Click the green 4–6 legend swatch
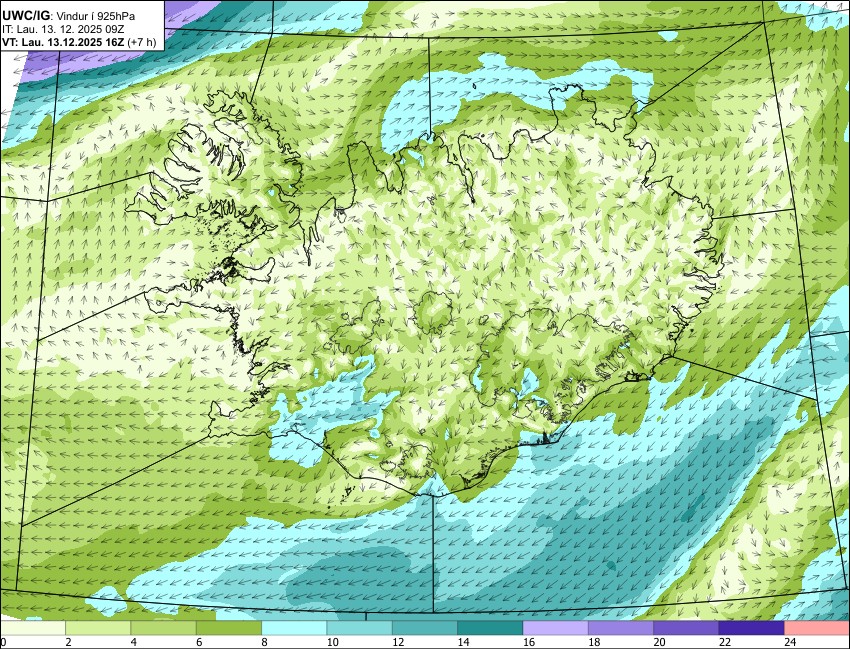This screenshot has width=850, height=649. 163,628
